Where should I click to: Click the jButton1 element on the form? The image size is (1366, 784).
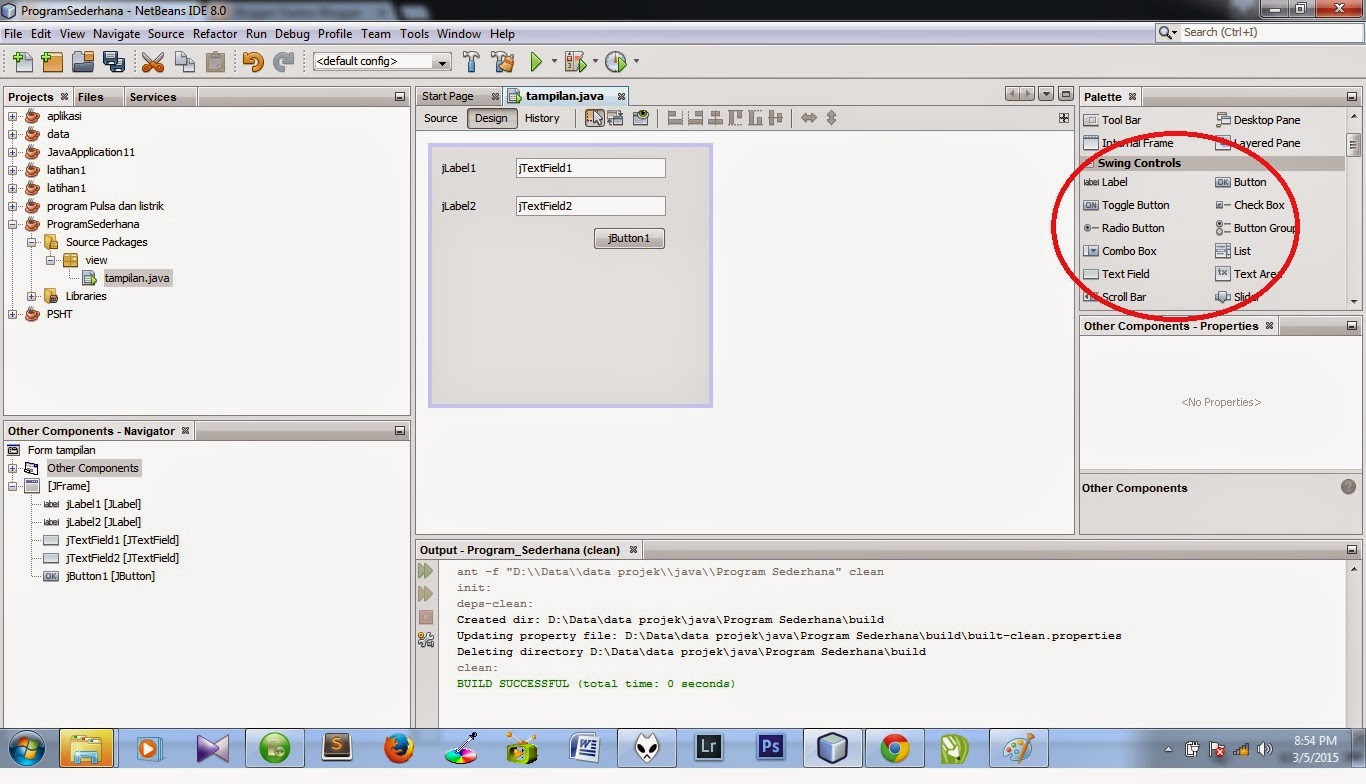[x=628, y=238]
